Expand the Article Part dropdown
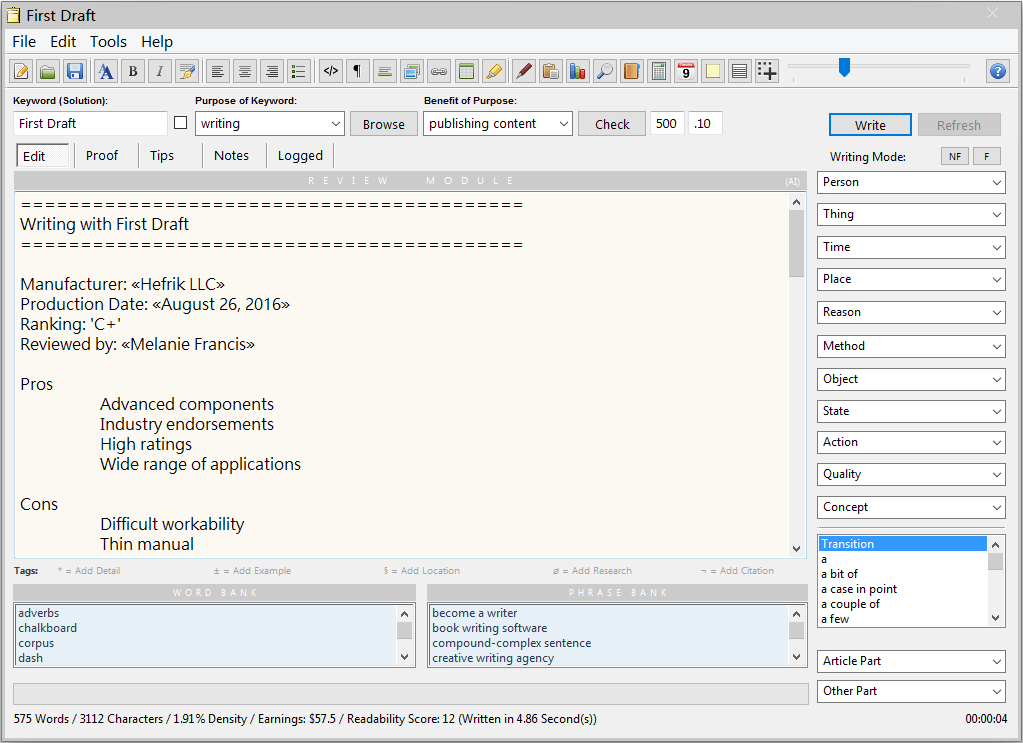This screenshot has width=1023, height=743. tap(911, 661)
